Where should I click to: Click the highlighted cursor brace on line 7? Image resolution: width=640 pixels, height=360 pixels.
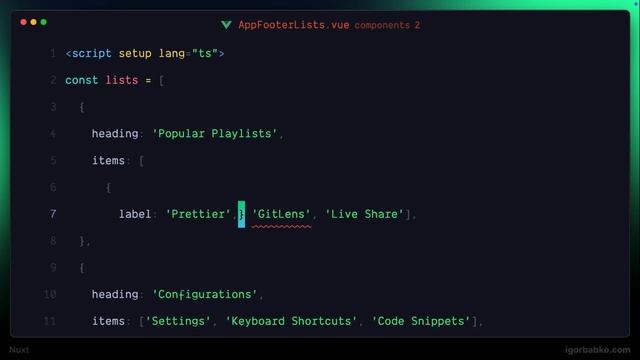pos(242,214)
